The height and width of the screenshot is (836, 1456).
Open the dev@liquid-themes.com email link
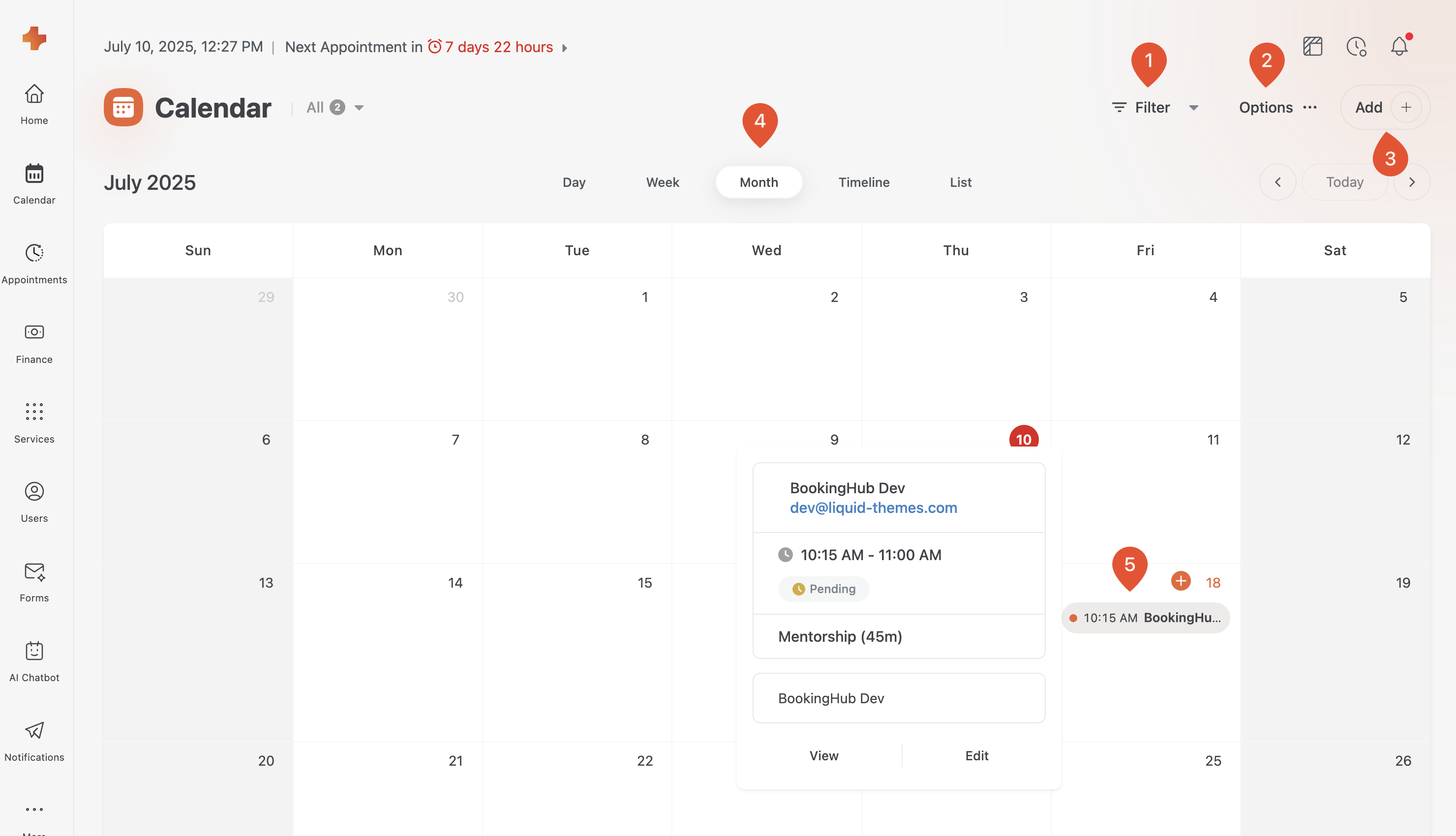[x=873, y=508]
